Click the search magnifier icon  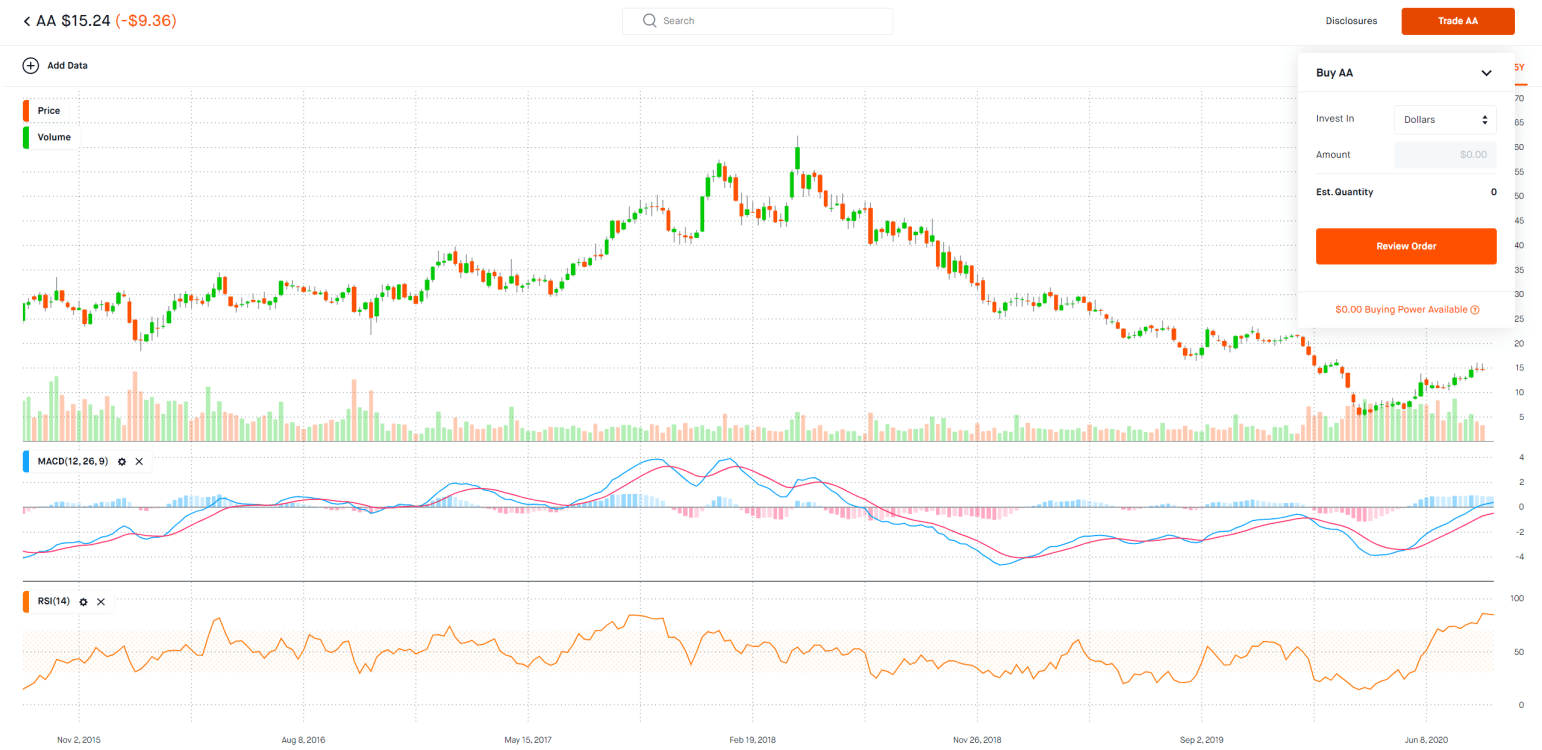click(650, 21)
